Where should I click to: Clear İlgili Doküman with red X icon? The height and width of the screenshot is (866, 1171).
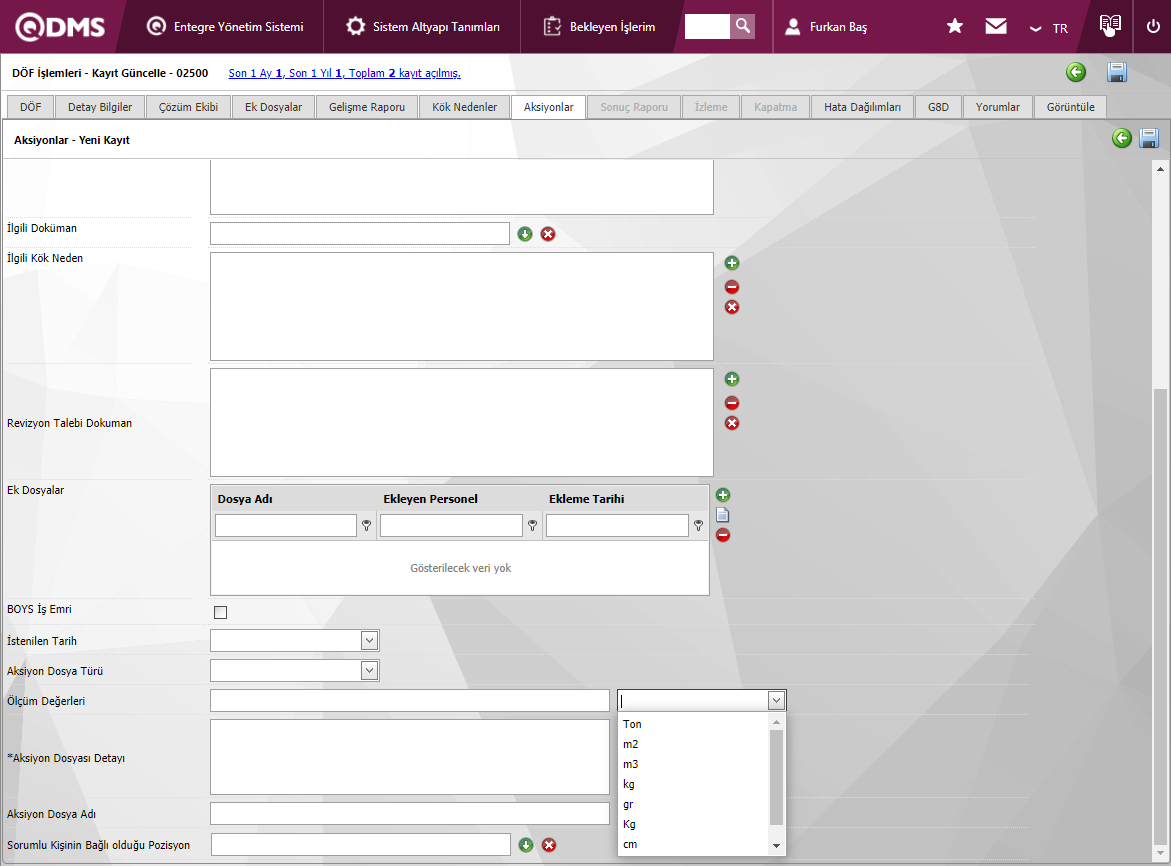[x=548, y=234]
